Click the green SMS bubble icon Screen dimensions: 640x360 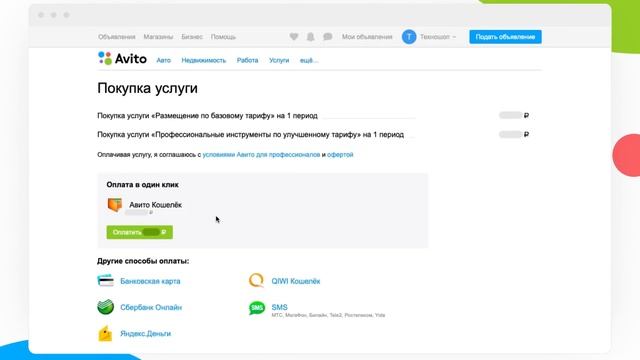(257, 308)
